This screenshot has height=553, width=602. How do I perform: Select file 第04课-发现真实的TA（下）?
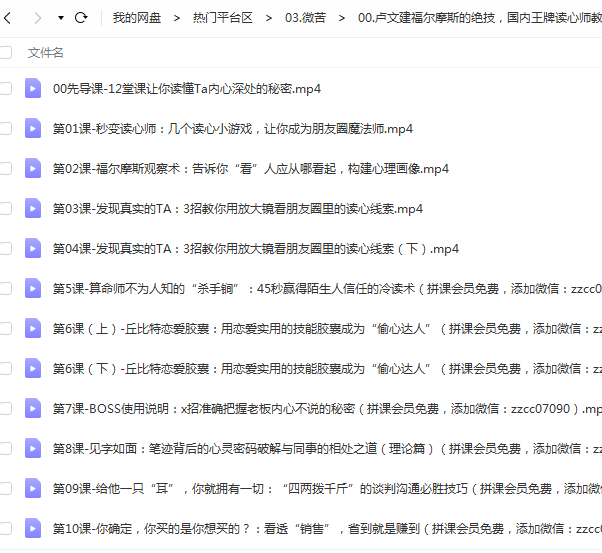coord(256,249)
